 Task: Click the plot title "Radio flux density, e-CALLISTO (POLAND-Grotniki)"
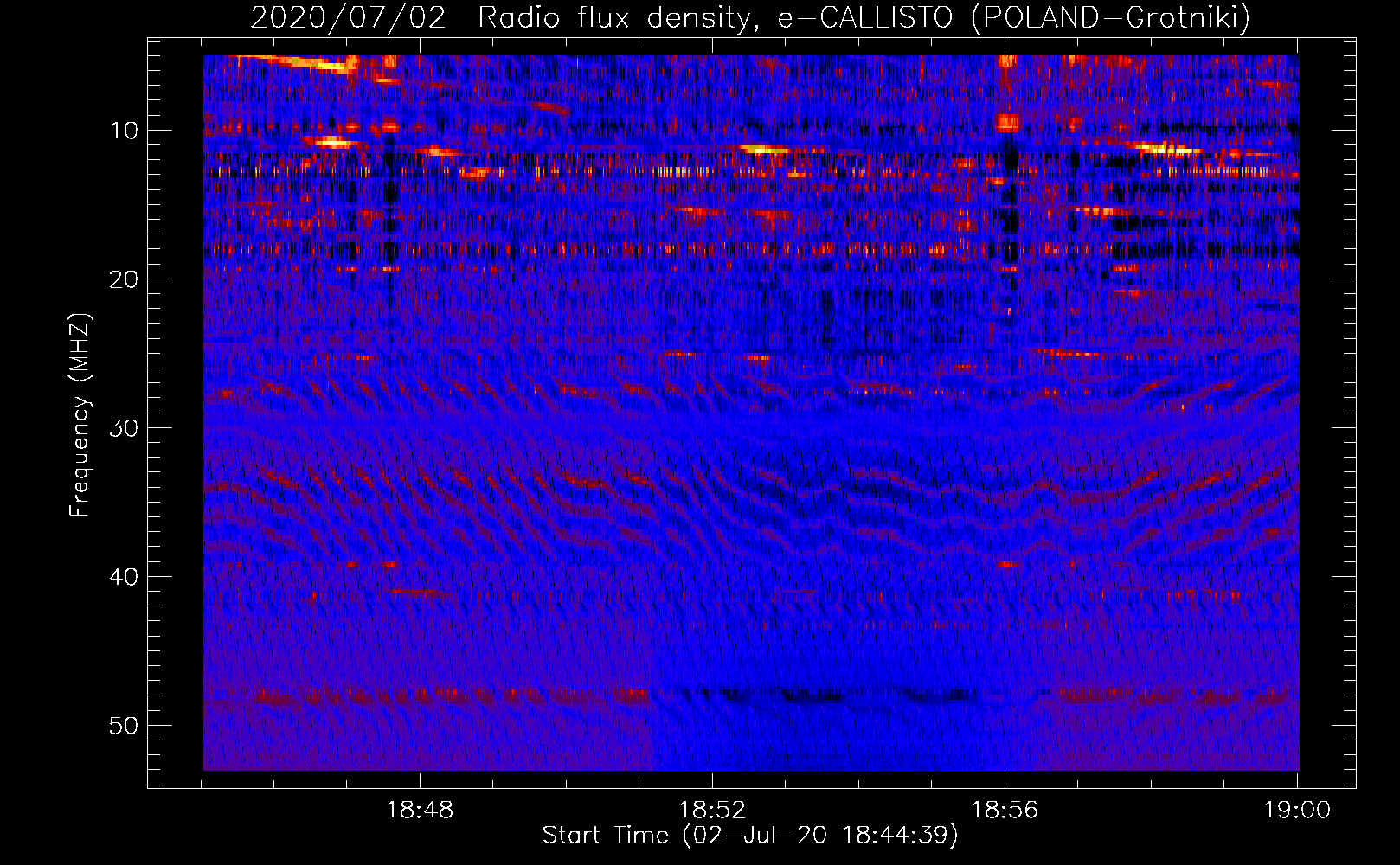(864, 17)
